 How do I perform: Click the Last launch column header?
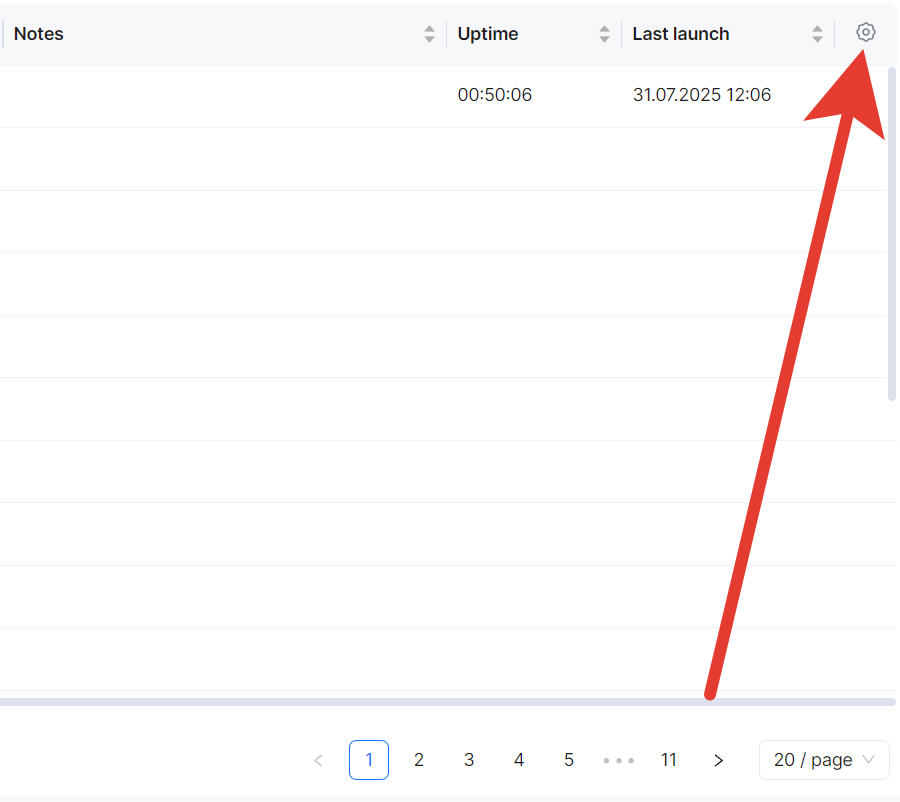(681, 34)
